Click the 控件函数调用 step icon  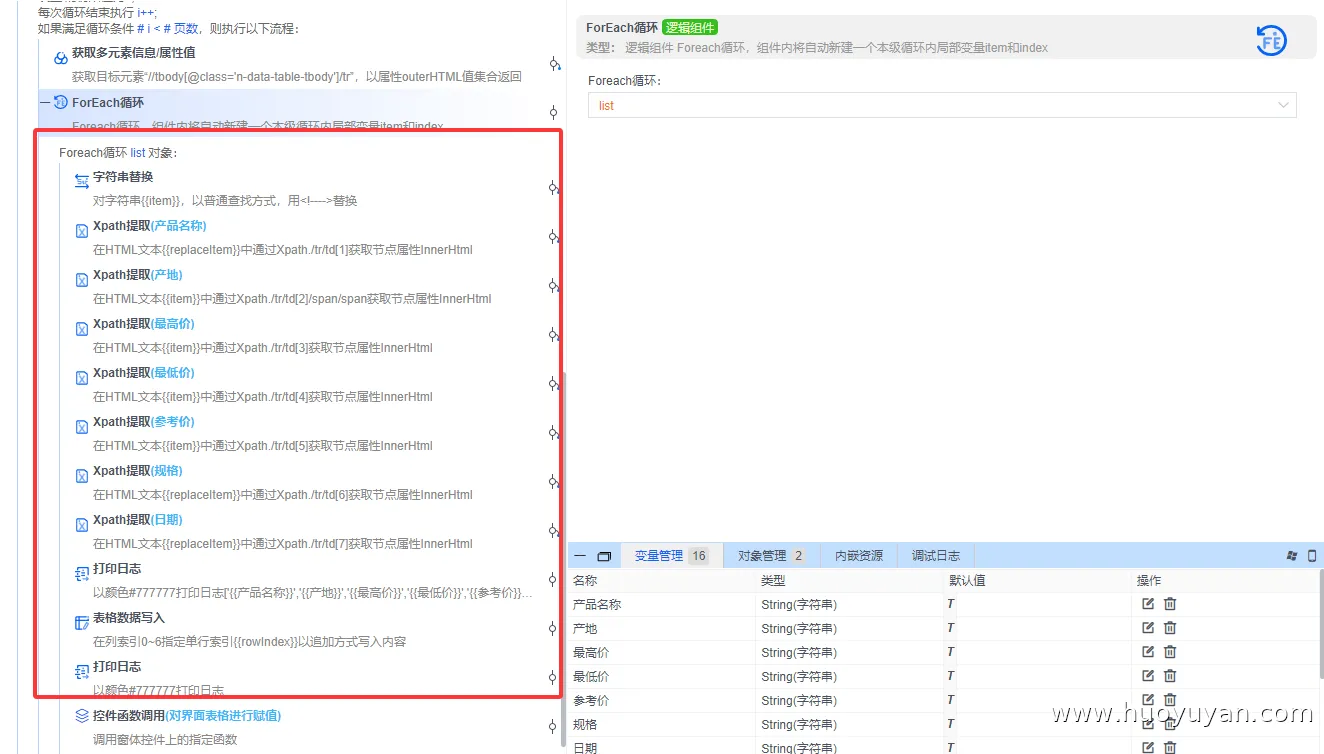(x=82, y=716)
